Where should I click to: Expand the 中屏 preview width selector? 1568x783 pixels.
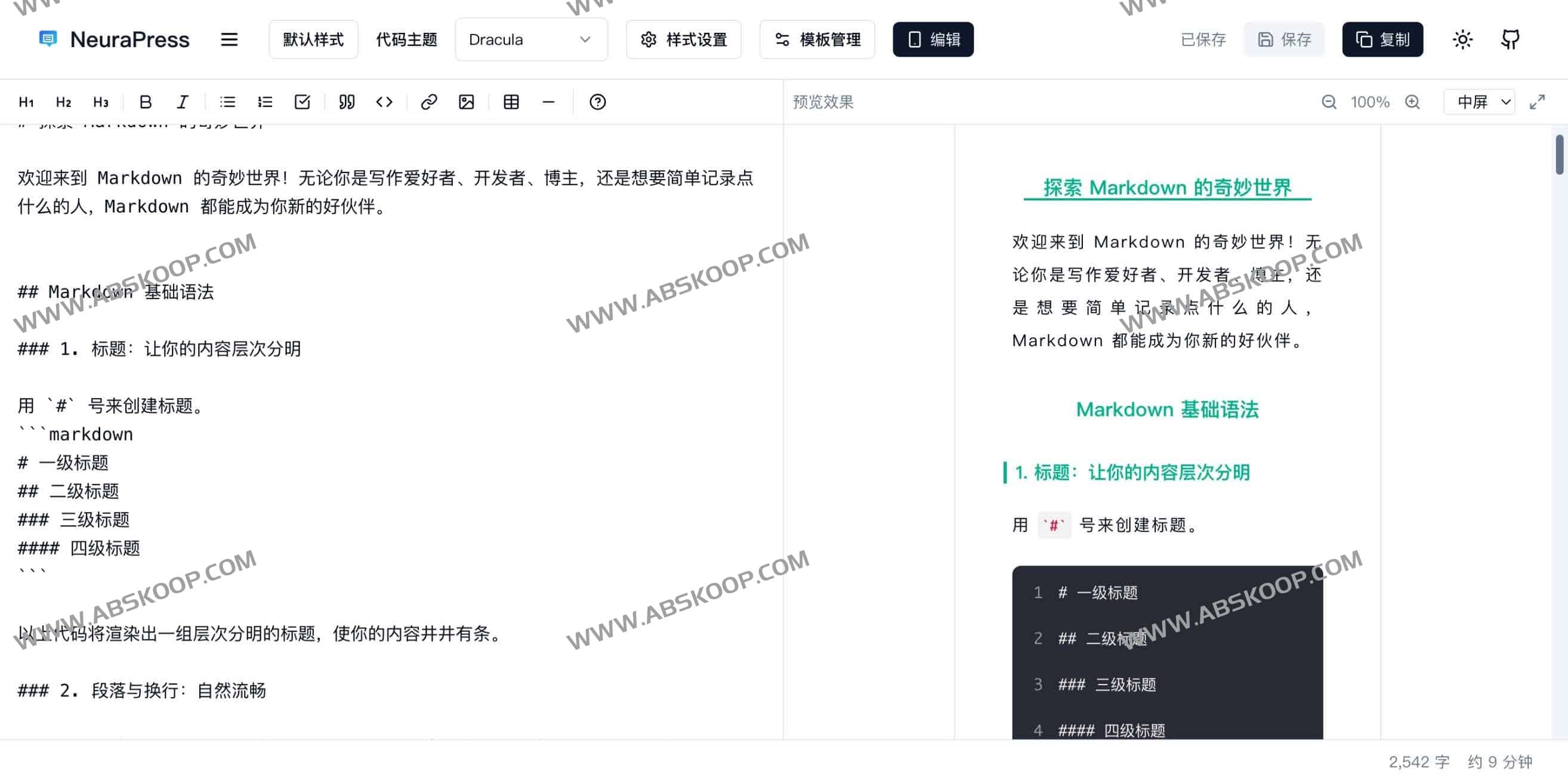tap(1479, 101)
